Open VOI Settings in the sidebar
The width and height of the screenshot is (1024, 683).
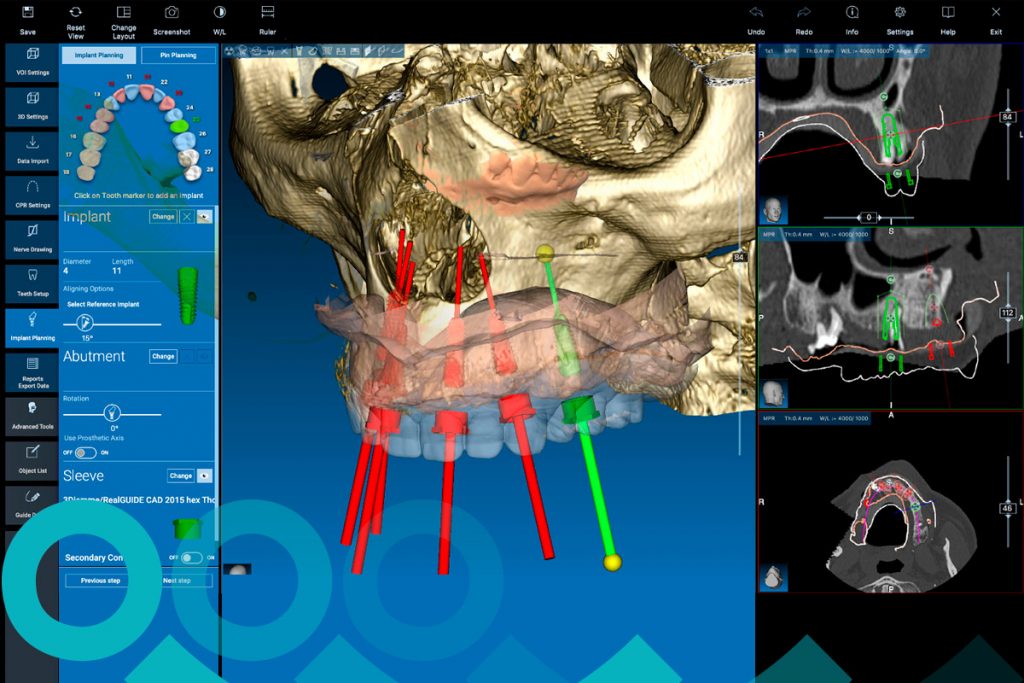point(32,63)
